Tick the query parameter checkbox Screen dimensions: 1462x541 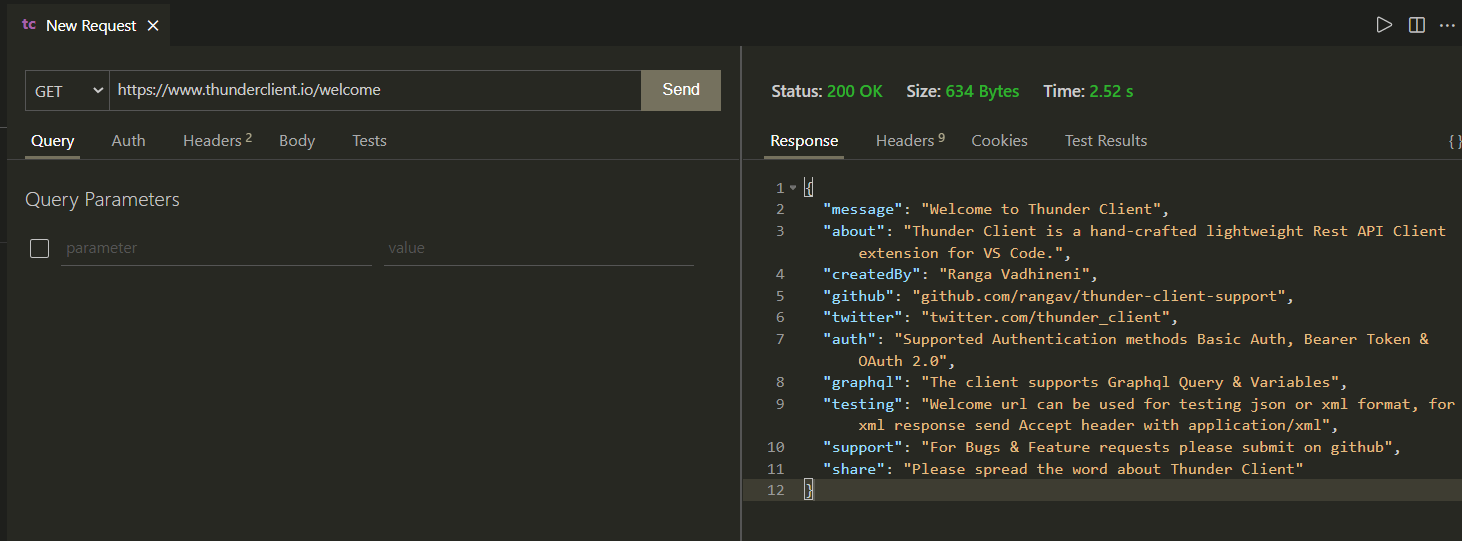(40, 248)
